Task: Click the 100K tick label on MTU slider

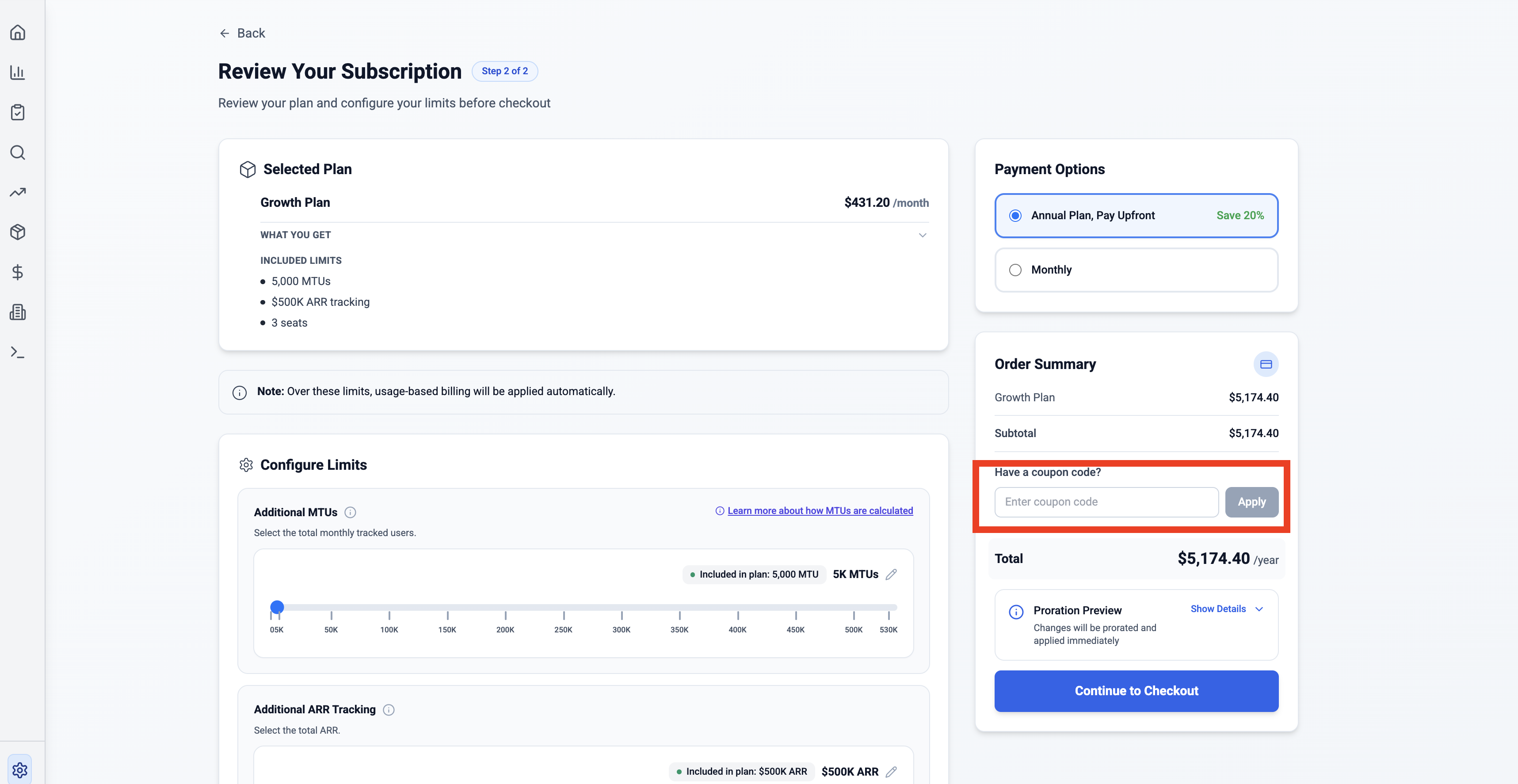Action: click(389, 630)
